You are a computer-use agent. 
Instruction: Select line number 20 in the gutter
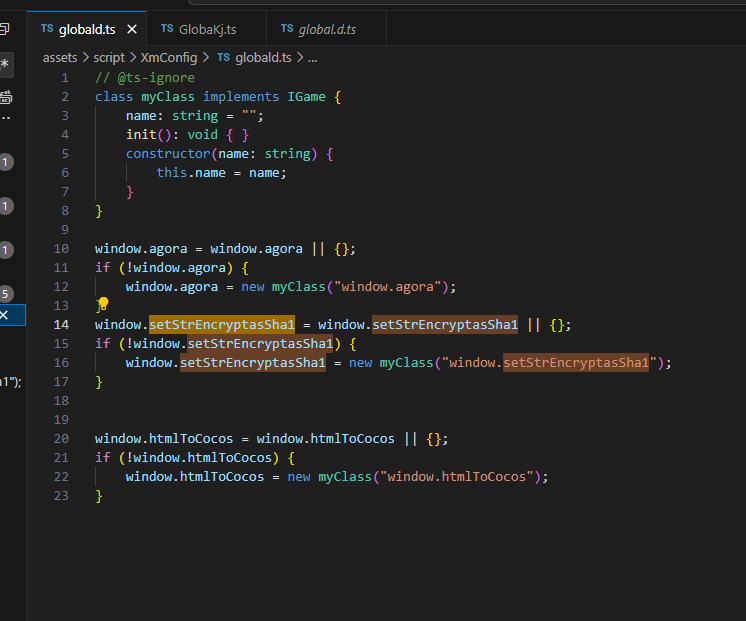pos(61,439)
